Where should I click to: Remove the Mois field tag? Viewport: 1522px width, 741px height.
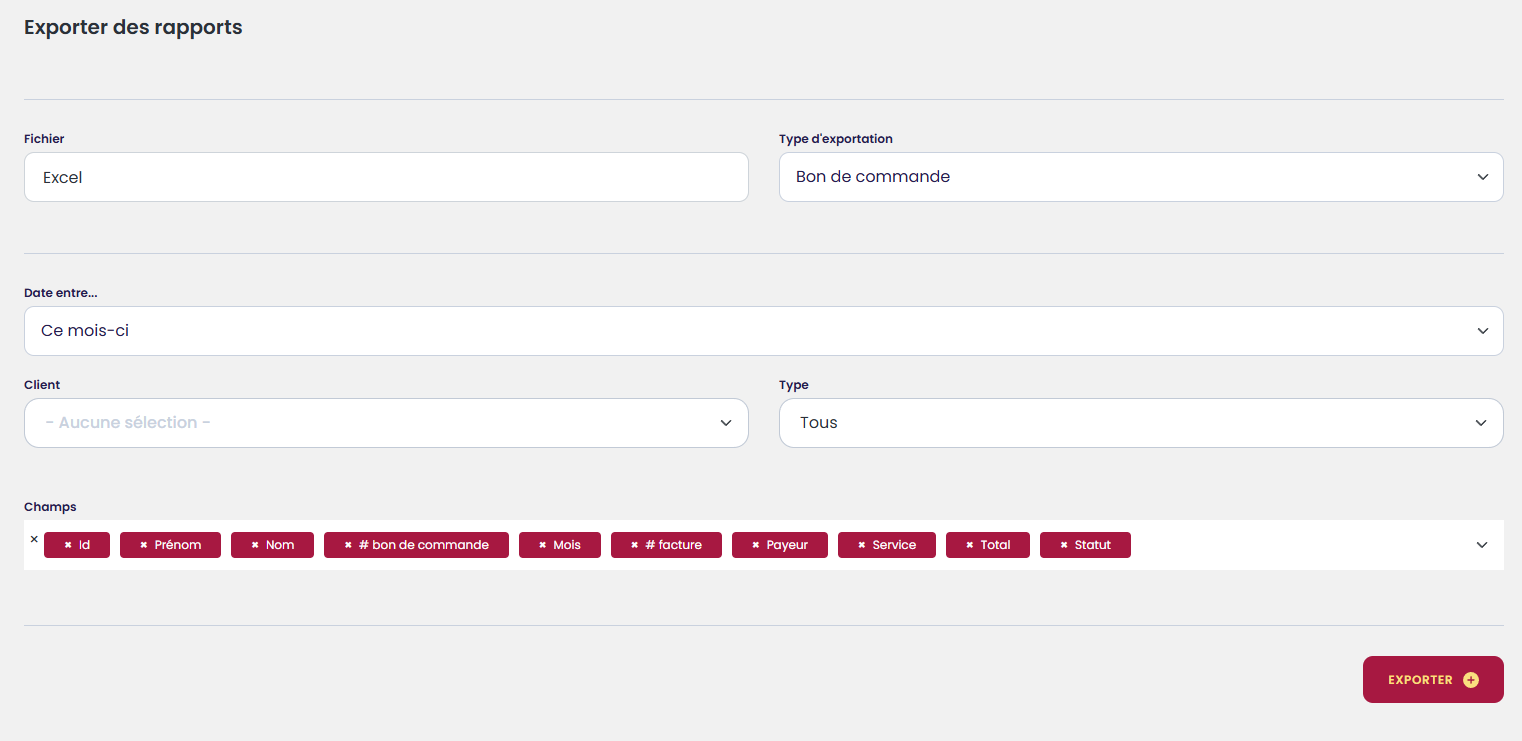pyautogui.click(x=543, y=545)
